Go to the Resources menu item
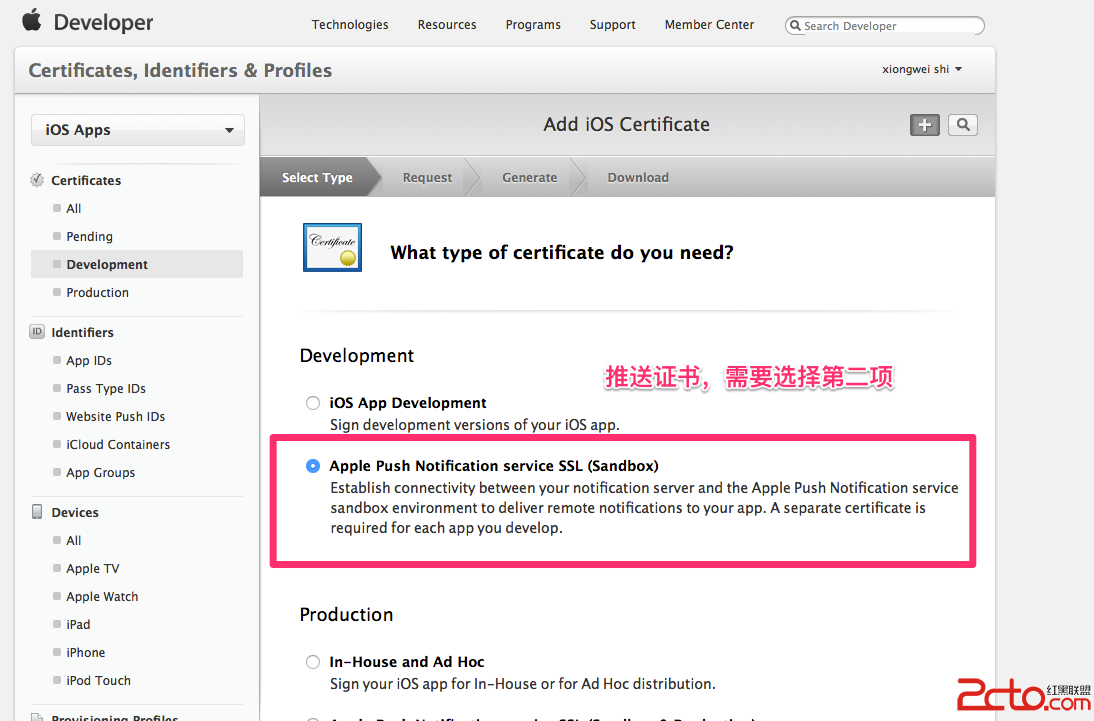 click(x=447, y=25)
